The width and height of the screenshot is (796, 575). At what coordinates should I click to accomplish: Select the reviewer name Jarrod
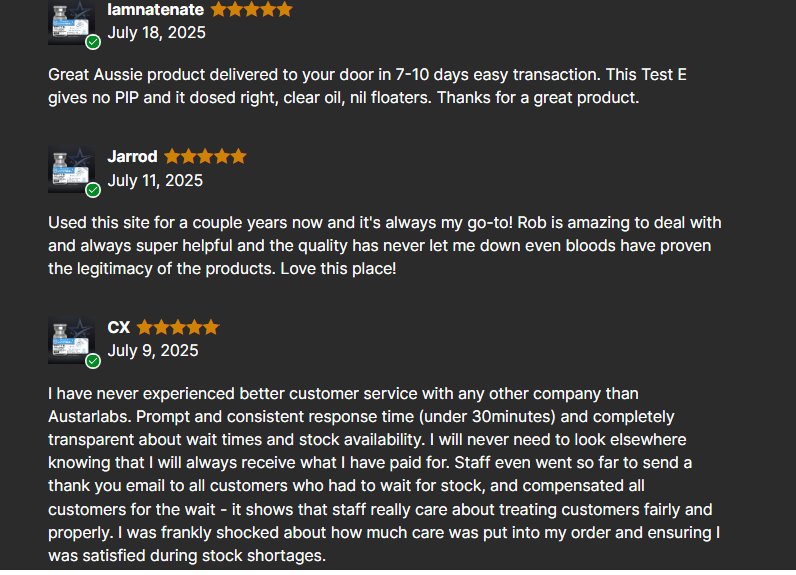(132, 156)
